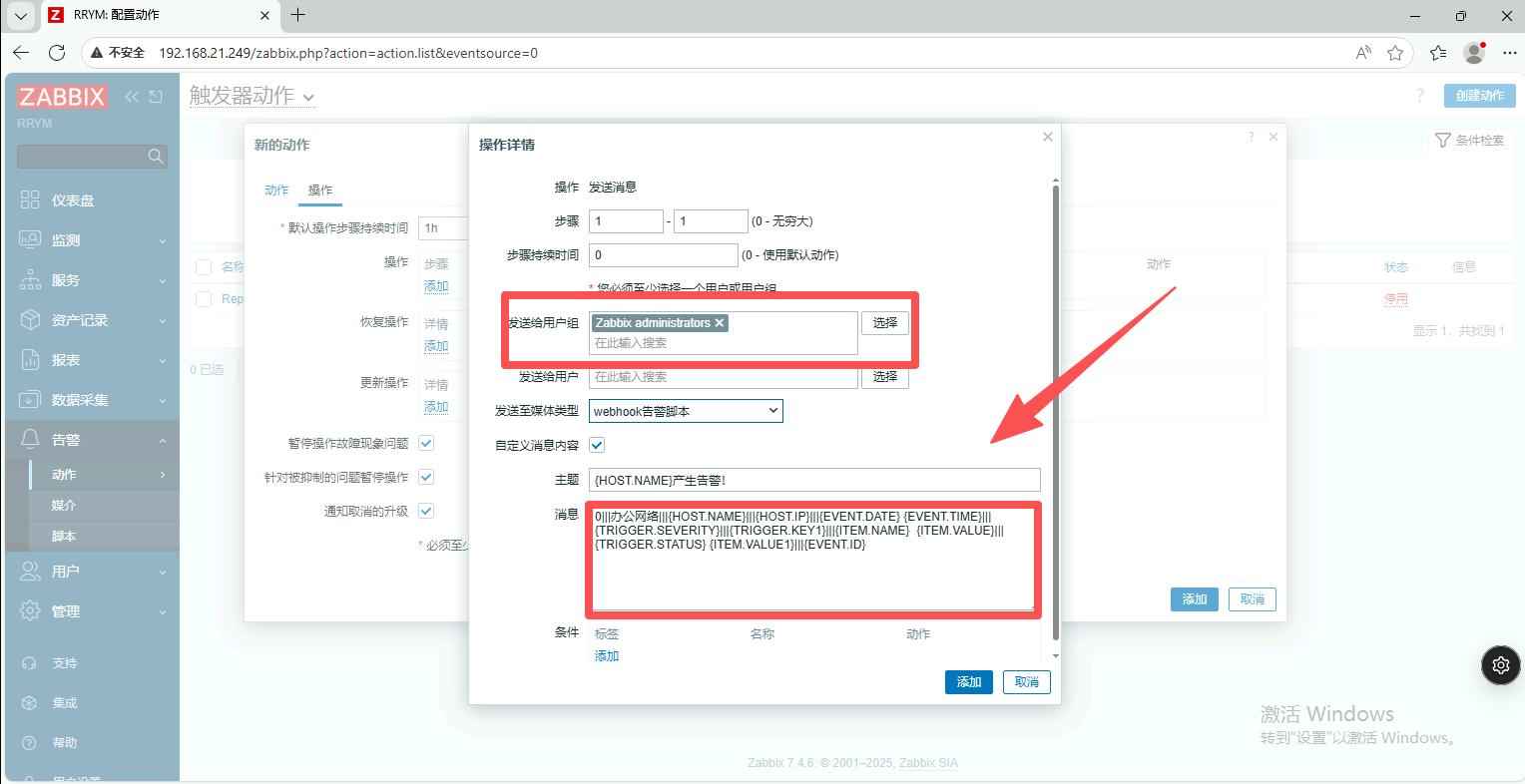Toggle the 通知取消的升级 checkbox

tap(426, 511)
